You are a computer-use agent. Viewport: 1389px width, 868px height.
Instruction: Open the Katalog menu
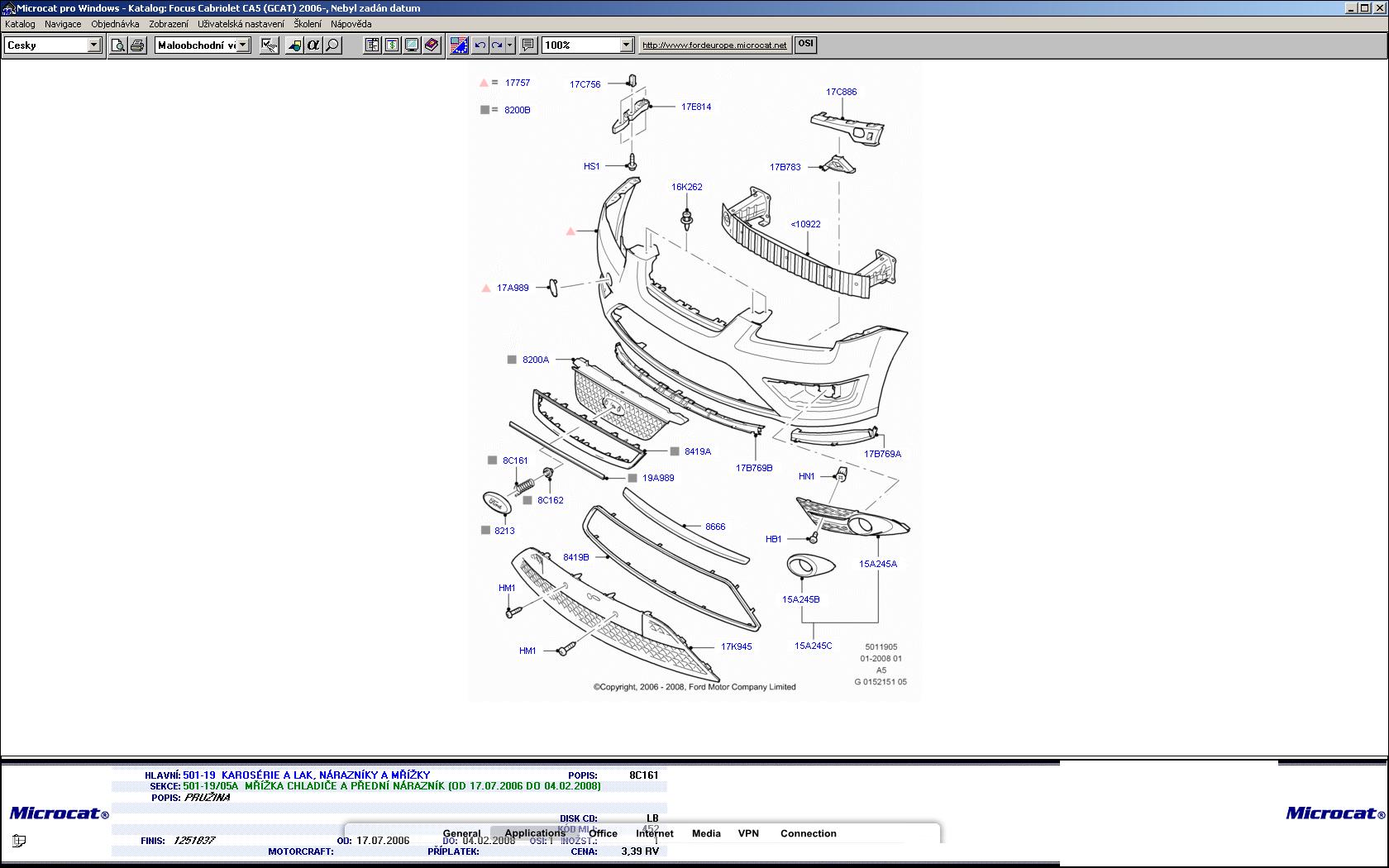(20, 24)
